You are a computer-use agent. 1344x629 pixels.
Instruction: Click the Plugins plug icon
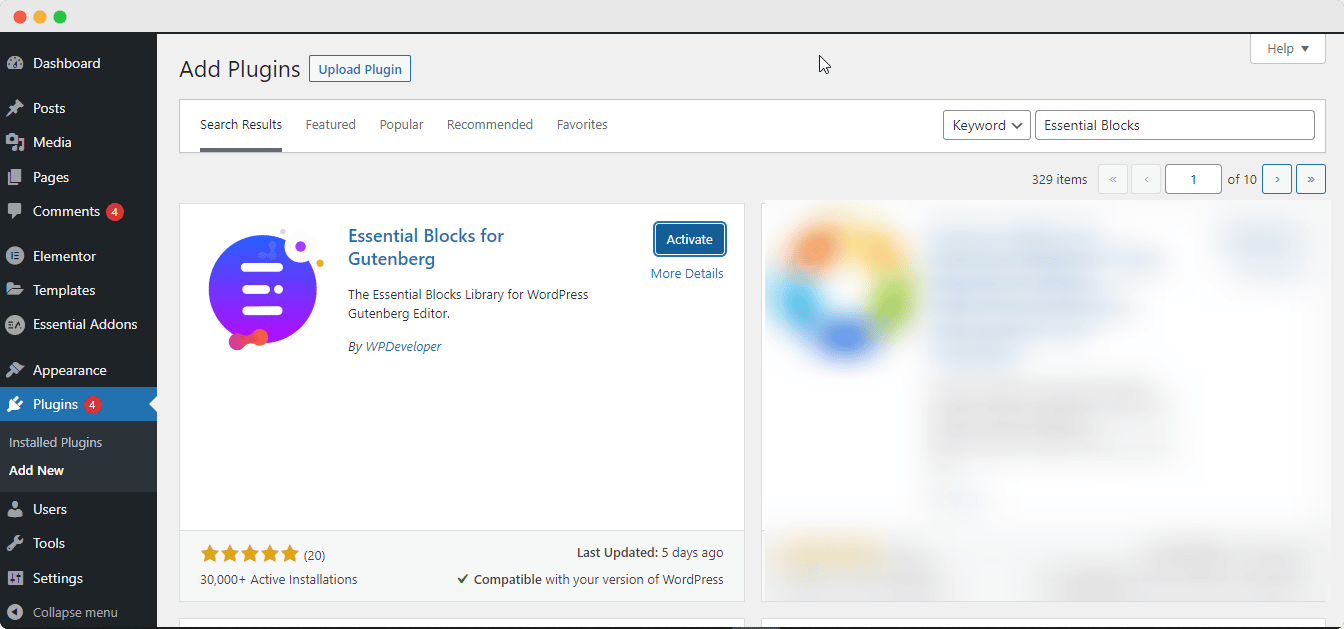[15, 405]
